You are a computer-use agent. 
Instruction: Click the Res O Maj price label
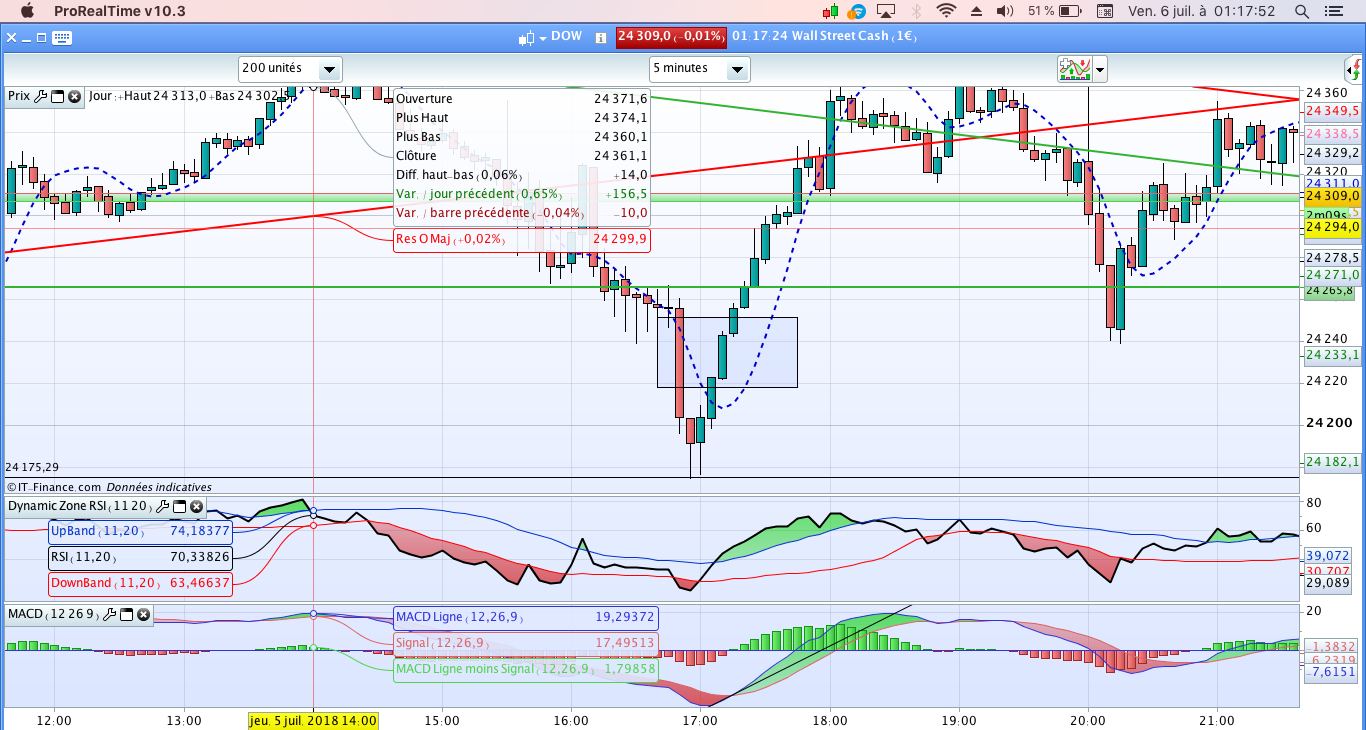click(521, 240)
